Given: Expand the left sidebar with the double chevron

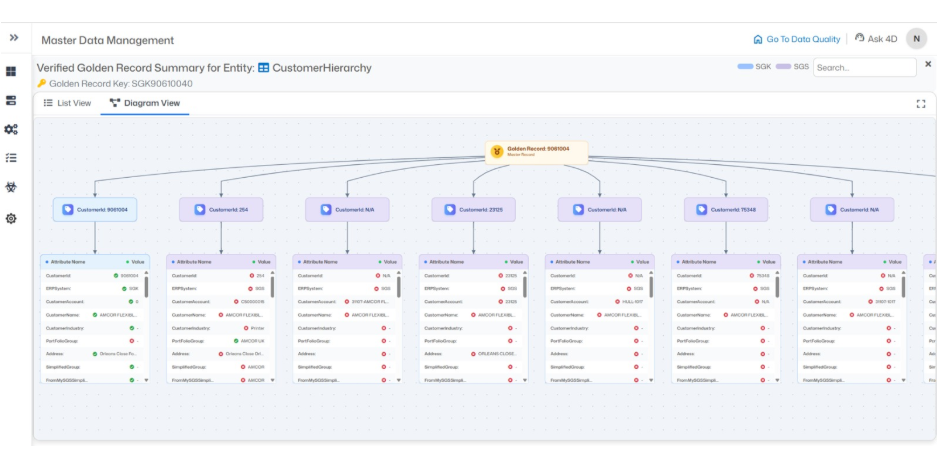Looking at the screenshot, I should 14,37.
